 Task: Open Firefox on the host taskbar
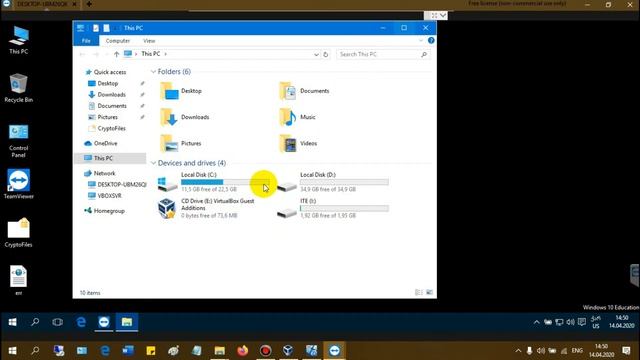tap(242, 351)
